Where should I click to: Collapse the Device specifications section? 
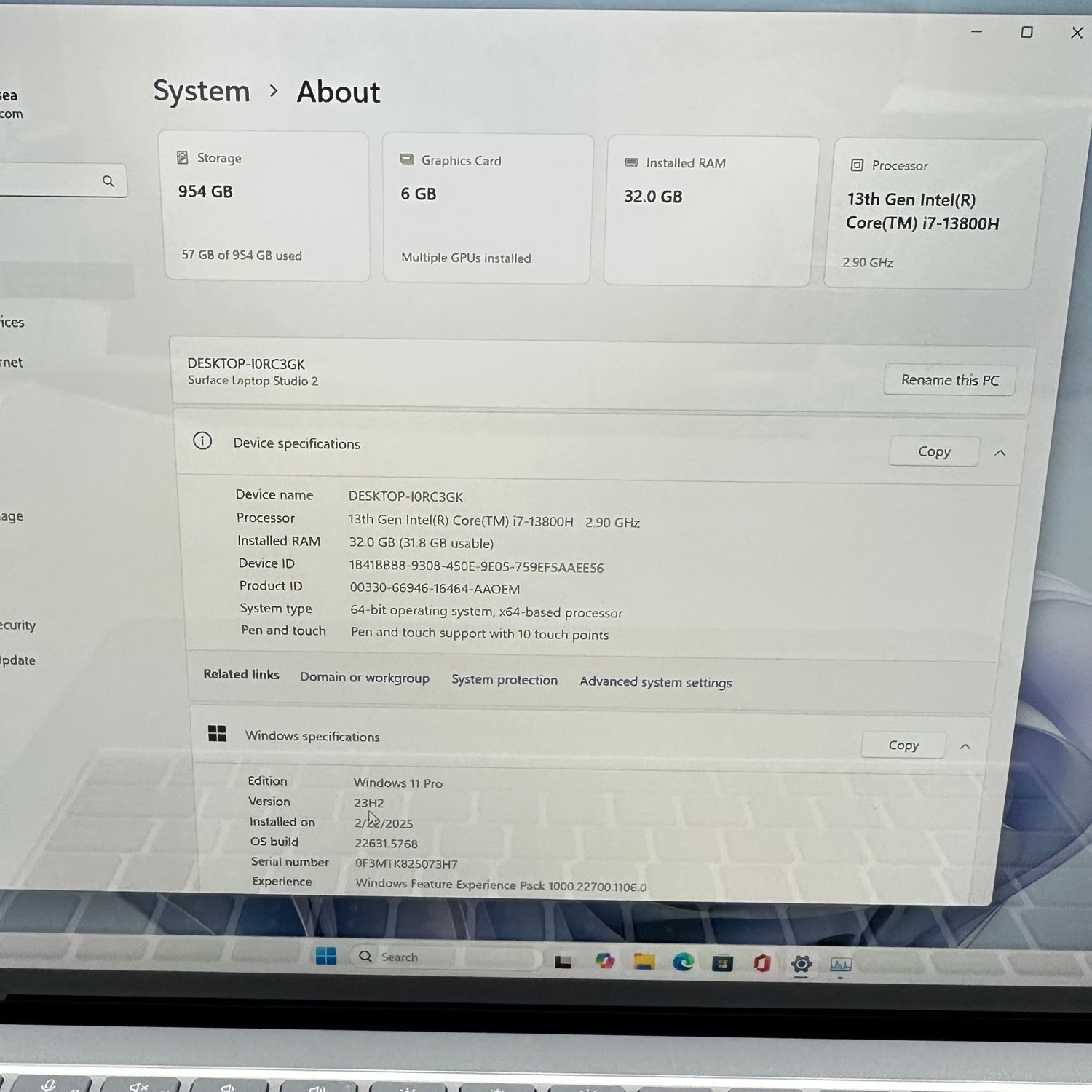1000,453
